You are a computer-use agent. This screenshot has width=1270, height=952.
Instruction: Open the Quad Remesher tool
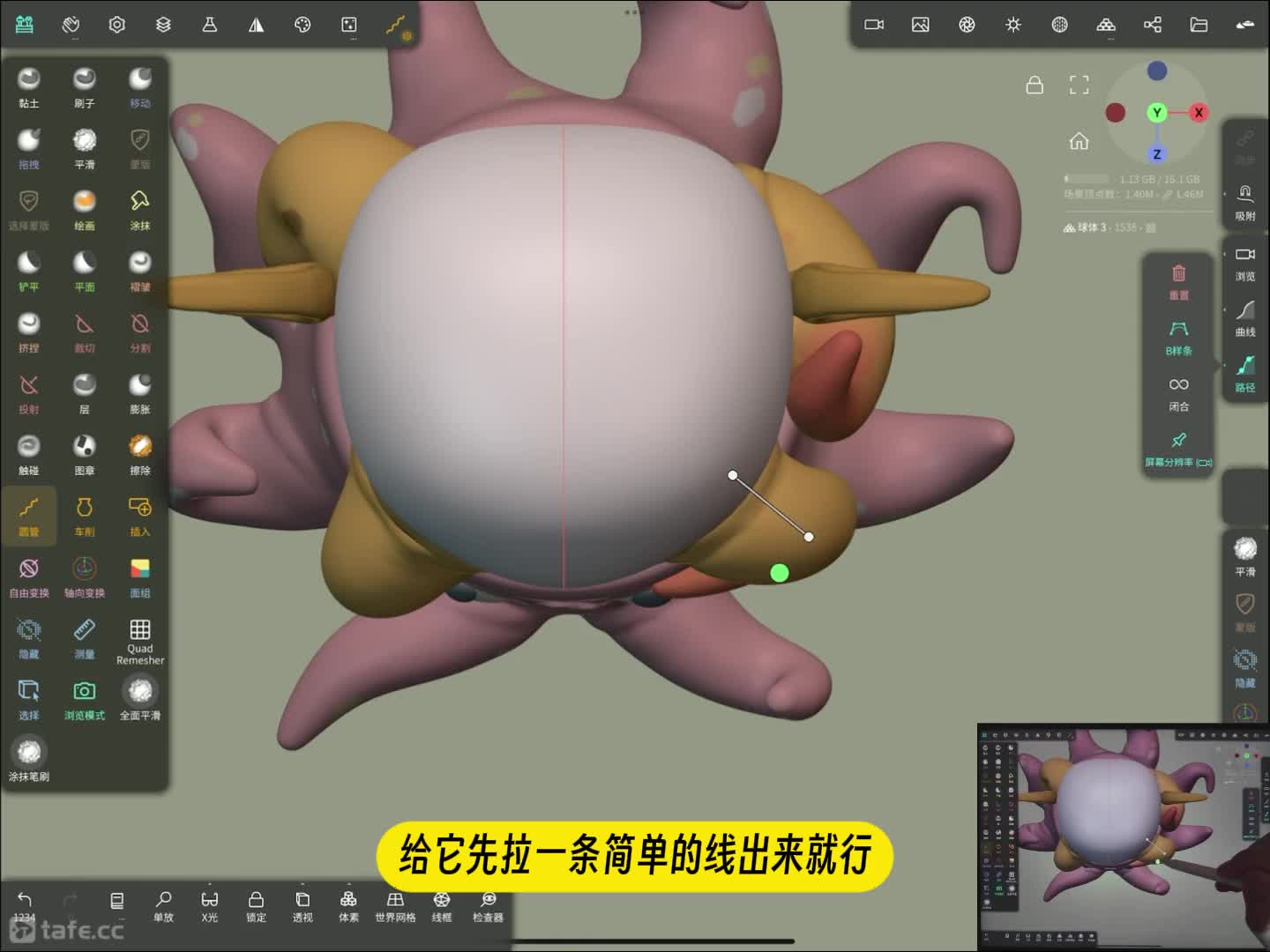[x=140, y=641]
